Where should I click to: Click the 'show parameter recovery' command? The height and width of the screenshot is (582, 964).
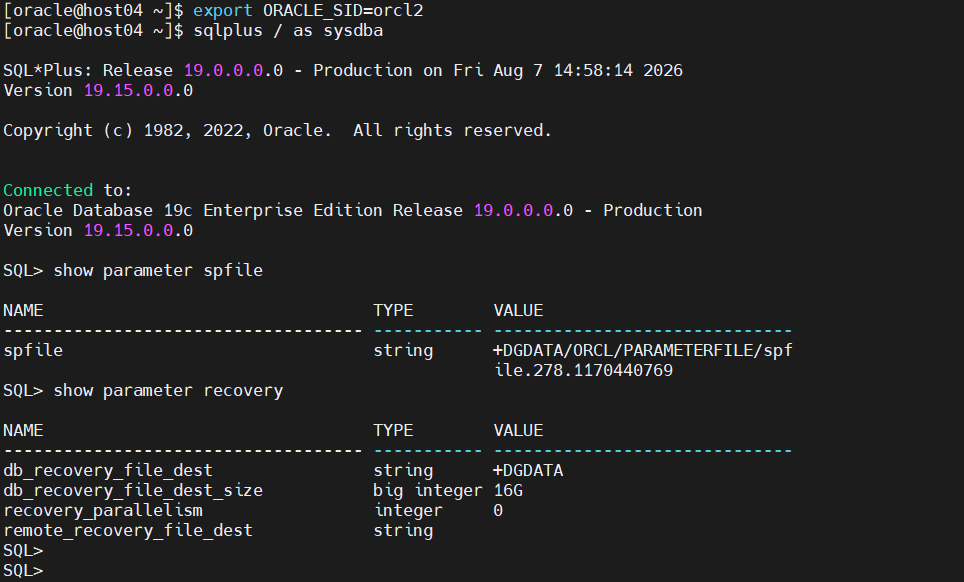coord(168,391)
